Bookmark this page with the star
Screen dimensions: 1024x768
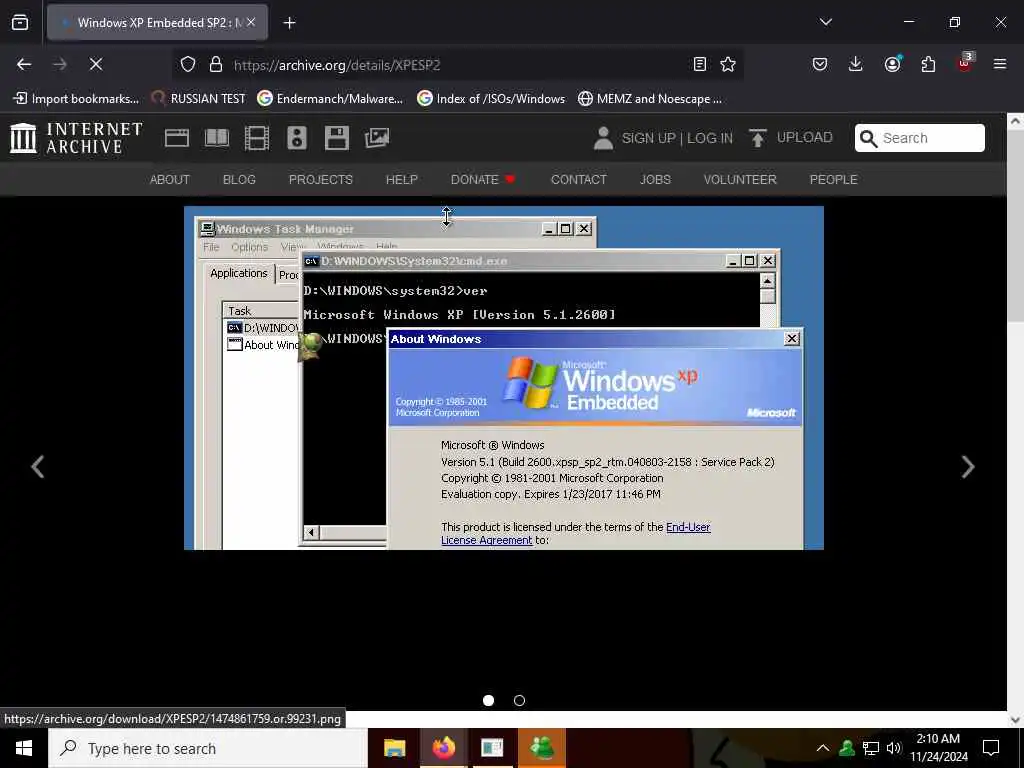(x=728, y=64)
